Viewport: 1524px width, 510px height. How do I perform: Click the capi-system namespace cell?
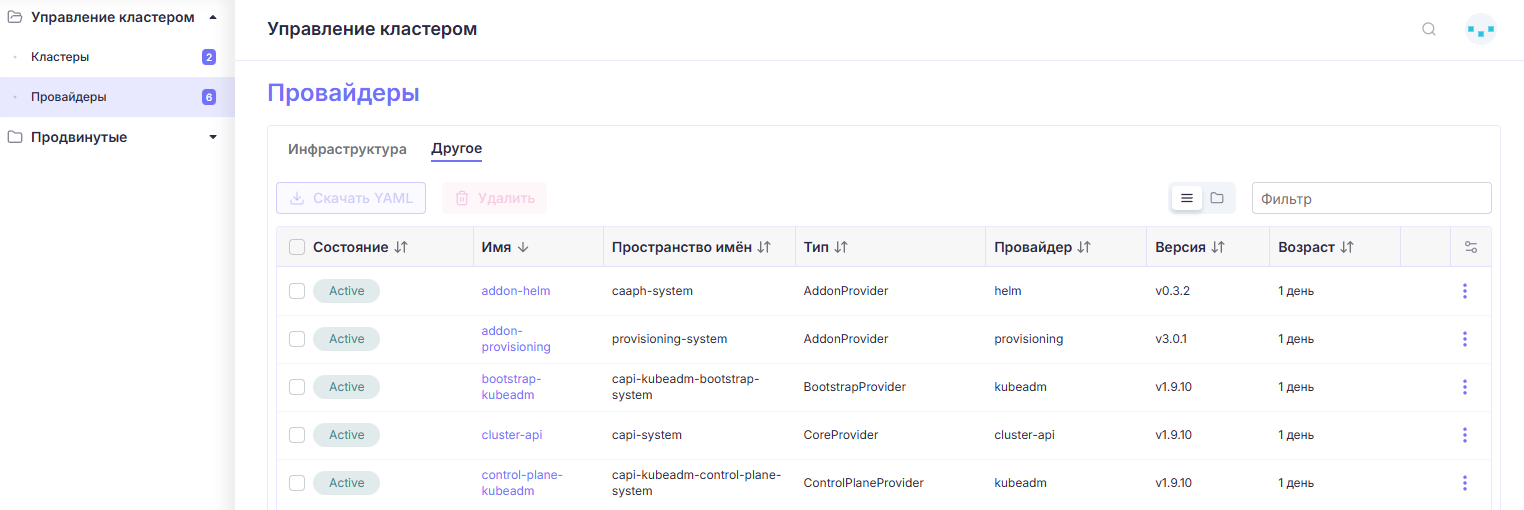point(646,435)
